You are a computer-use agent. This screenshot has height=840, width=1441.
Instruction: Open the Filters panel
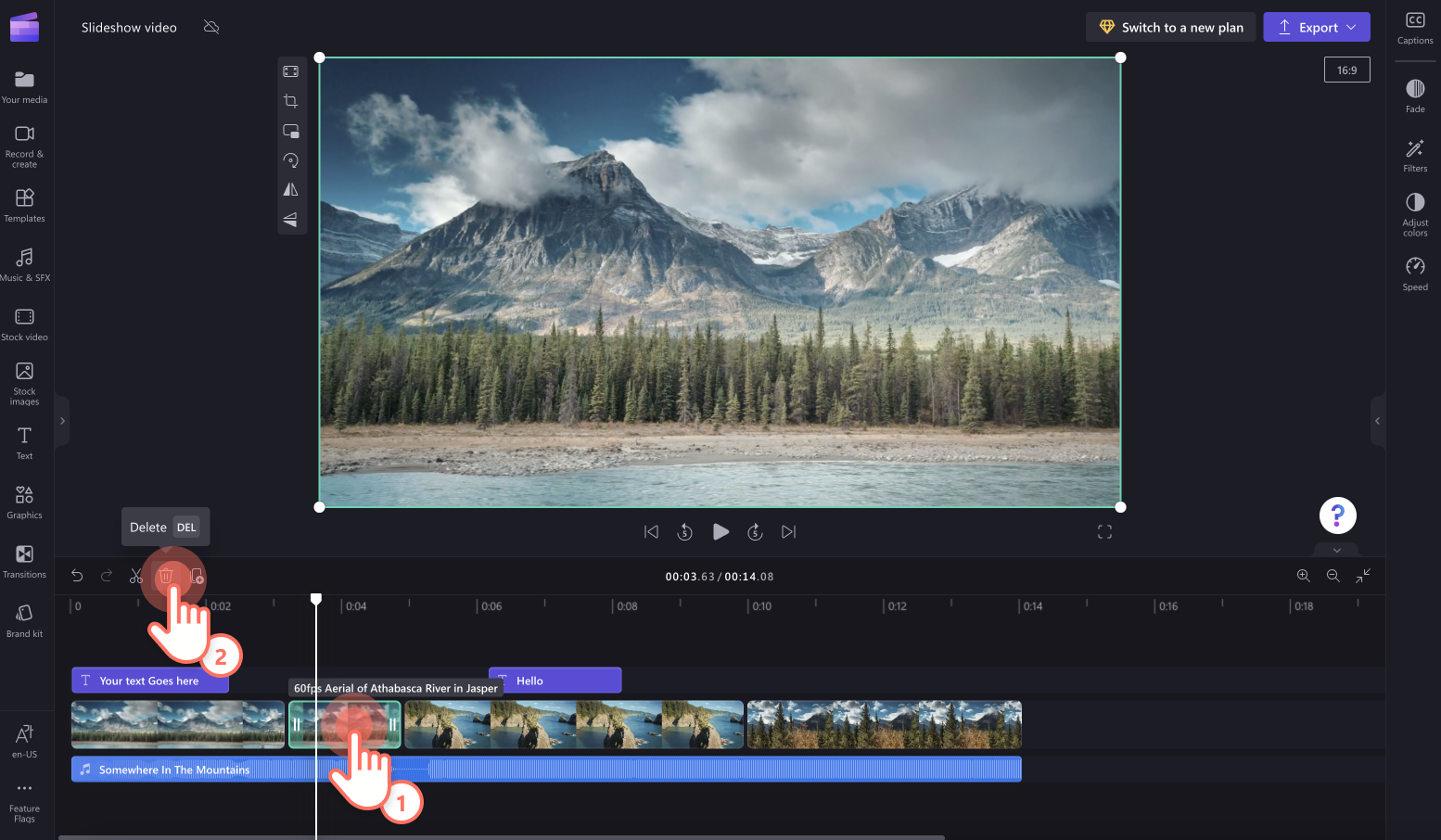click(1415, 154)
